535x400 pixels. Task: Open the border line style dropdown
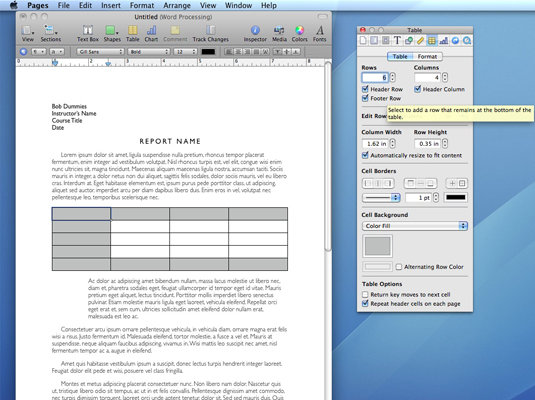click(381, 197)
